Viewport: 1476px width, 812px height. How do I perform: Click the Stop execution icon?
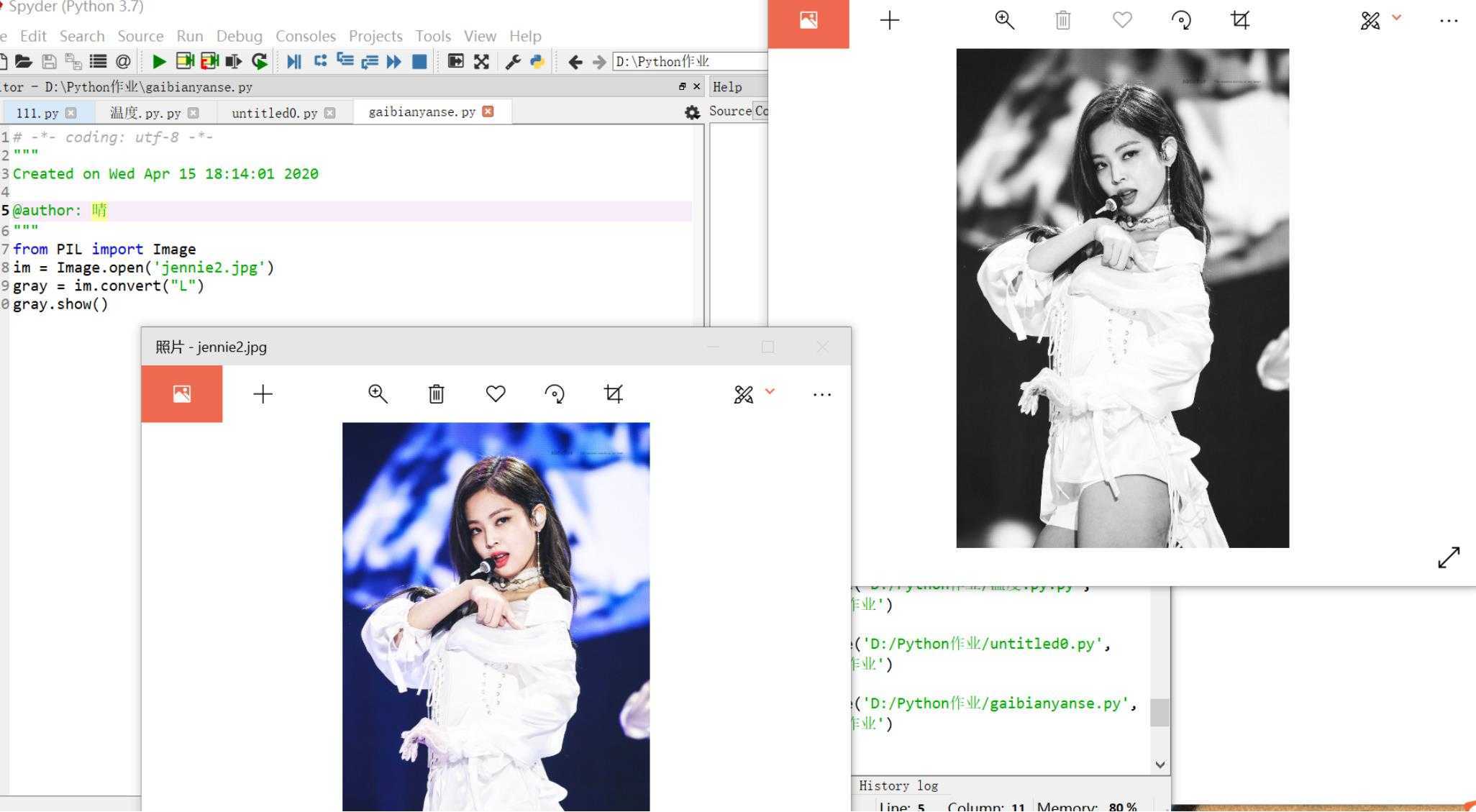pos(420,62)
